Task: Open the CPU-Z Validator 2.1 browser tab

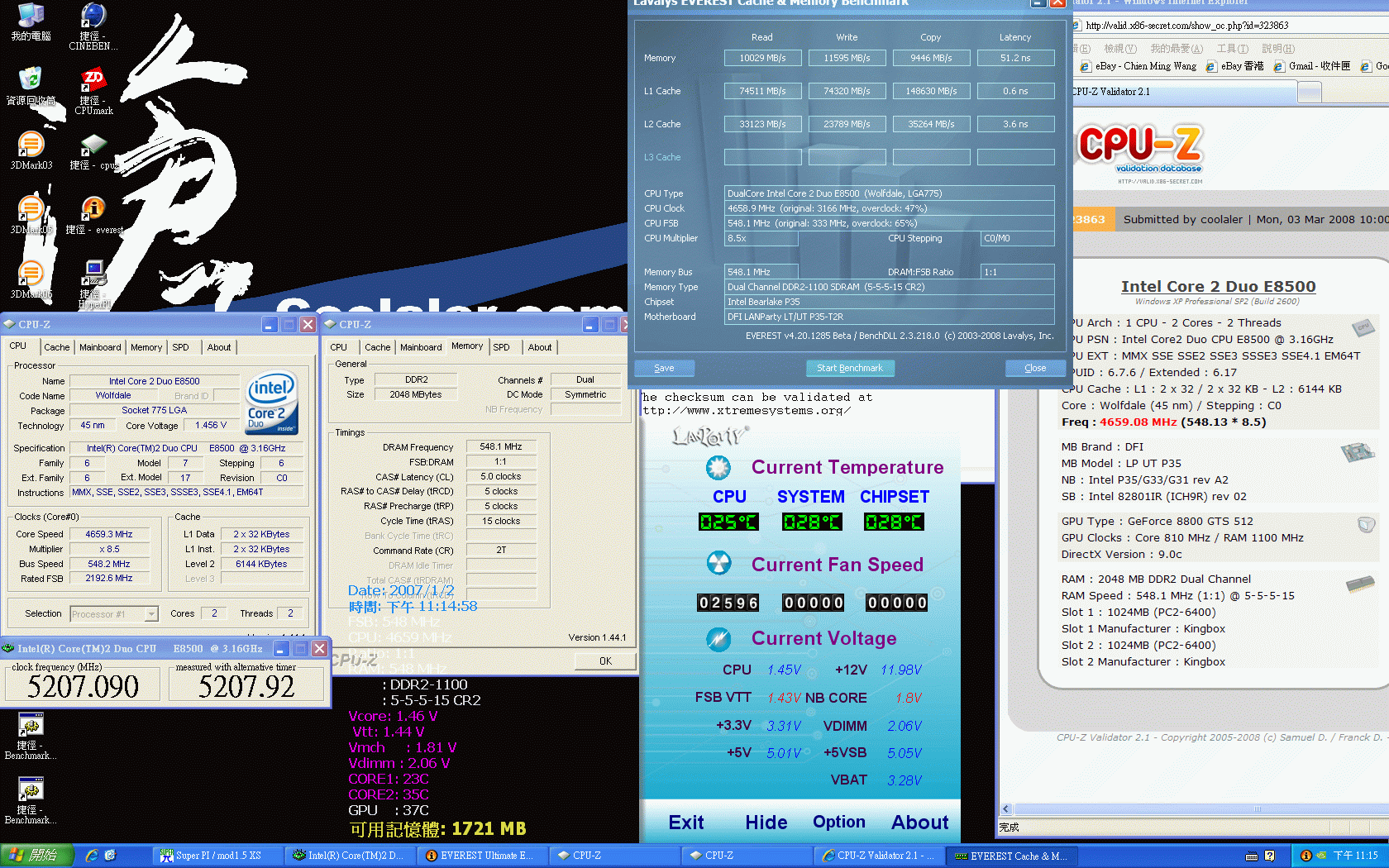Action: [x=1186, y=92]
